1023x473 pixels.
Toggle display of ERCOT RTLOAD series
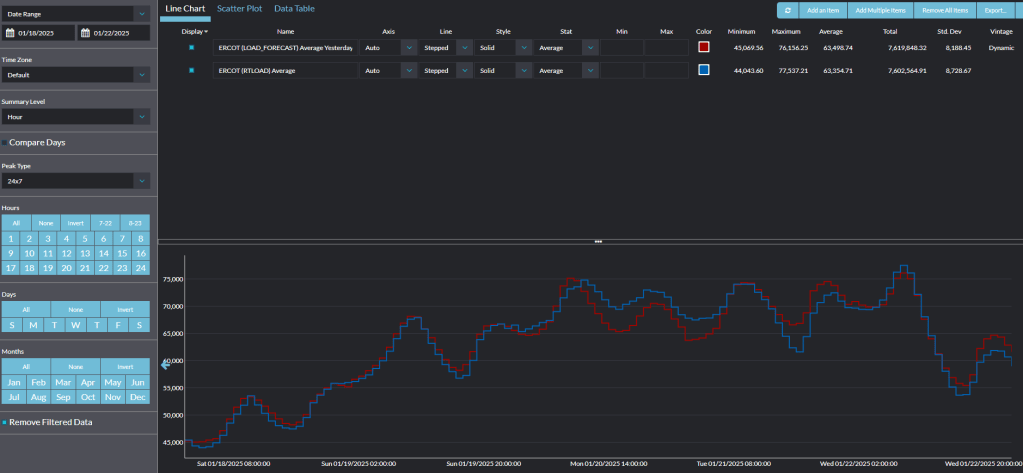(x=191, y=70)
